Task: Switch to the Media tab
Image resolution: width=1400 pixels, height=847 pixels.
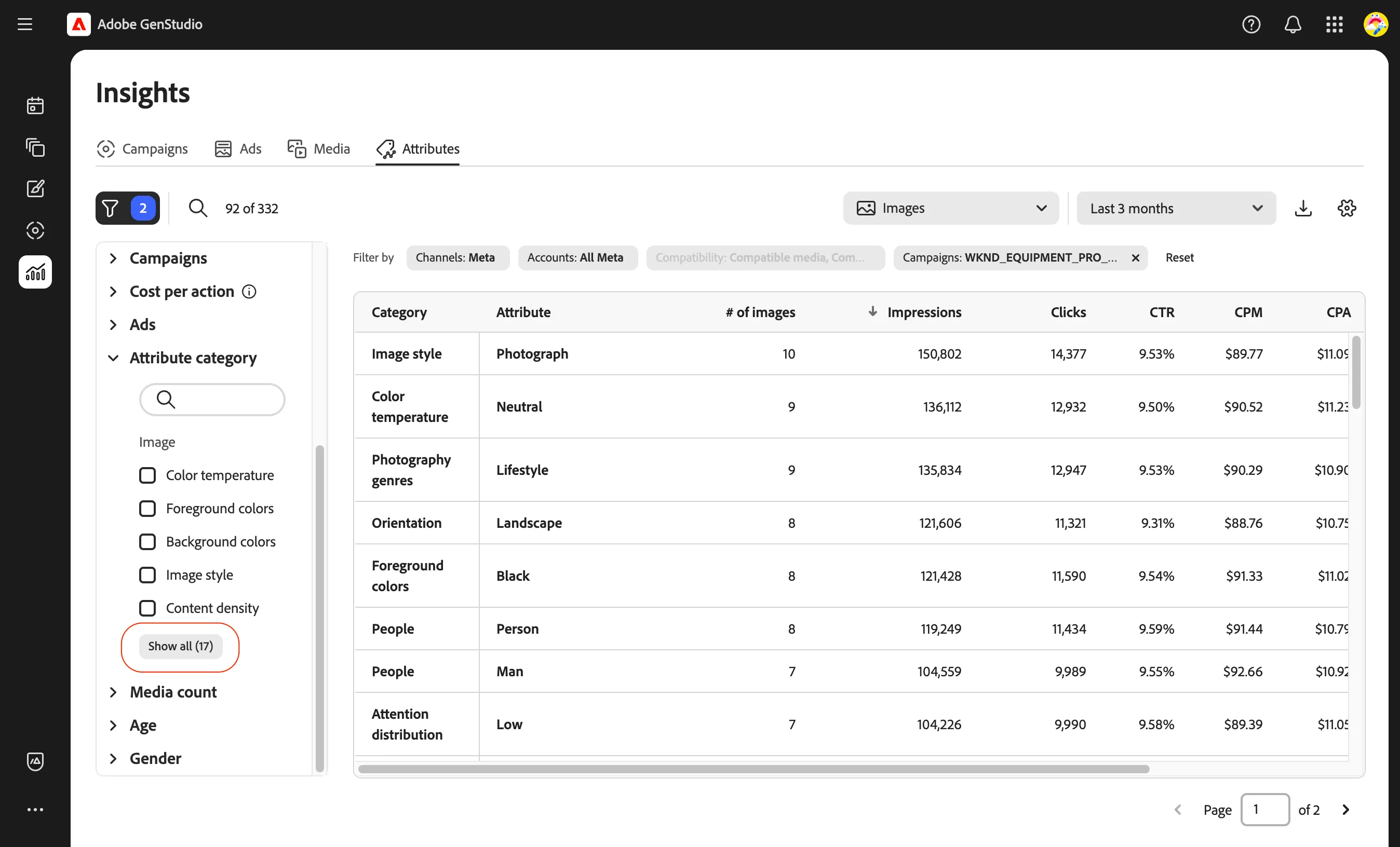Action: (x=318, y=149)
